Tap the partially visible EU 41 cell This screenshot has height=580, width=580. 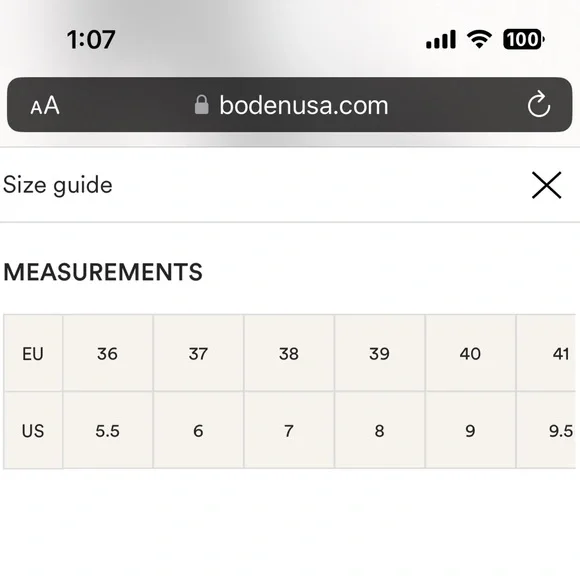(x=546, y=353)
